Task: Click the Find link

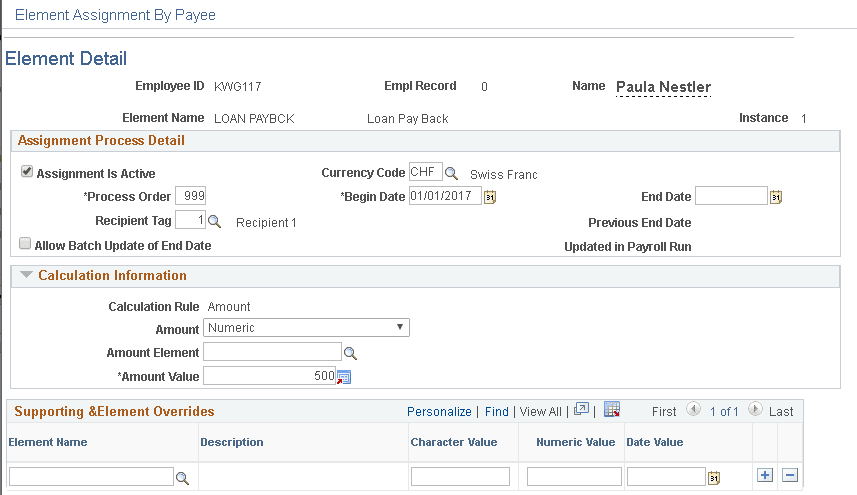Action: click(497, 411)
